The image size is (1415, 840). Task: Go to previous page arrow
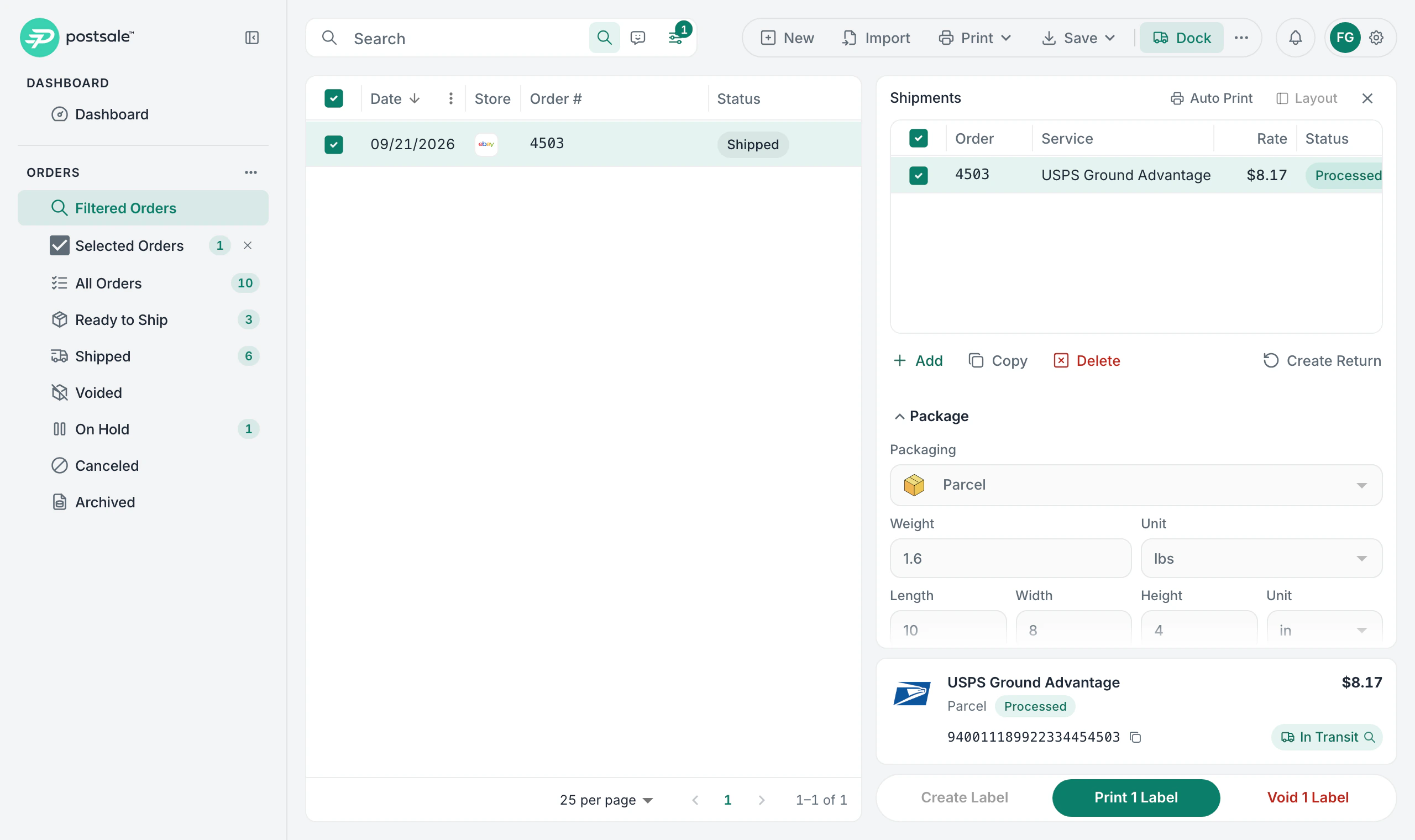[695, 800]
